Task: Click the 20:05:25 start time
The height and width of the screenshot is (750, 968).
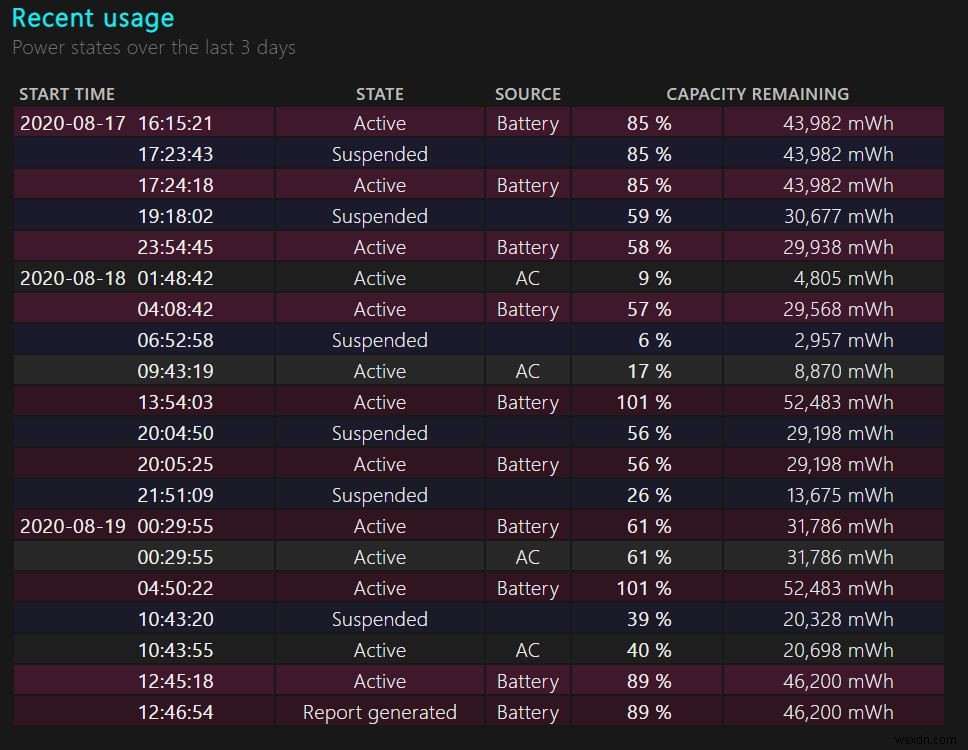Action: click(x=175, y=464)
